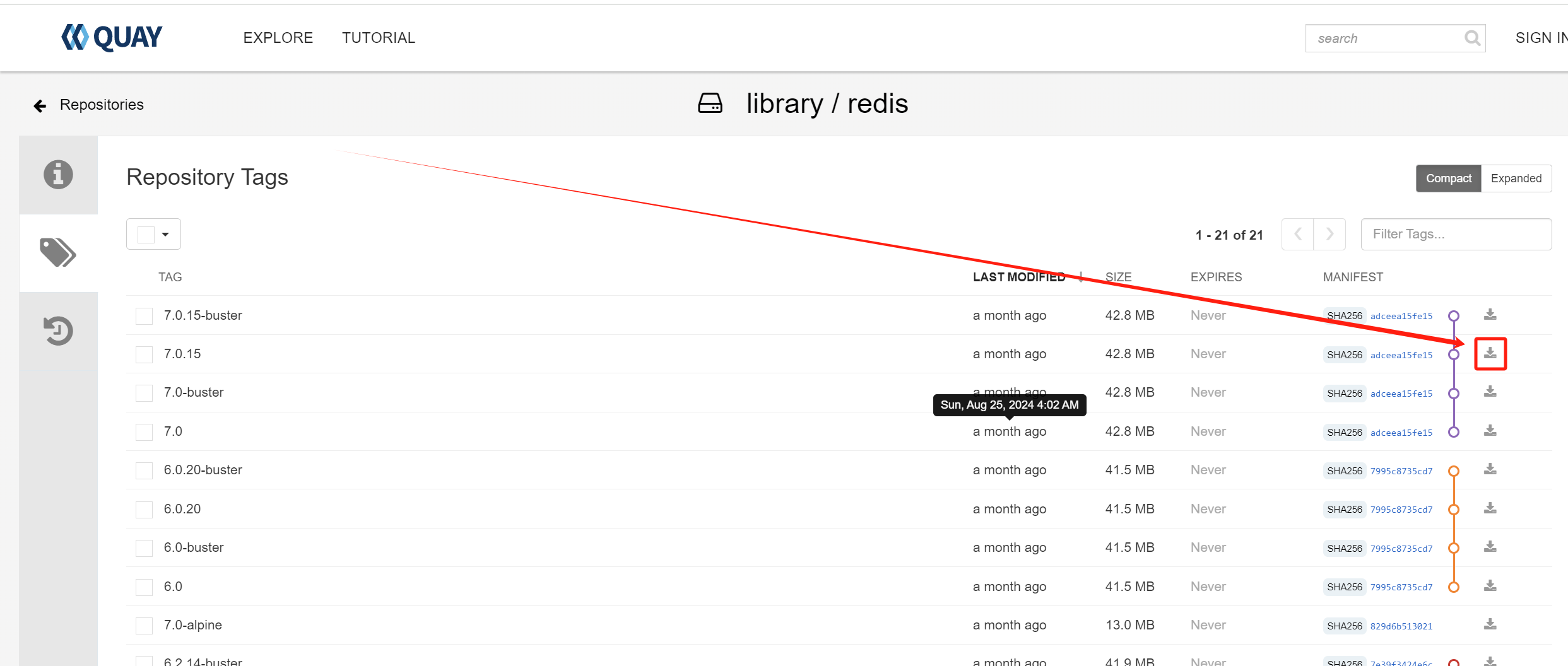Select the checkbox for tag 6.0.20-buster
1568x666 pixels.
tap(144, 470)
